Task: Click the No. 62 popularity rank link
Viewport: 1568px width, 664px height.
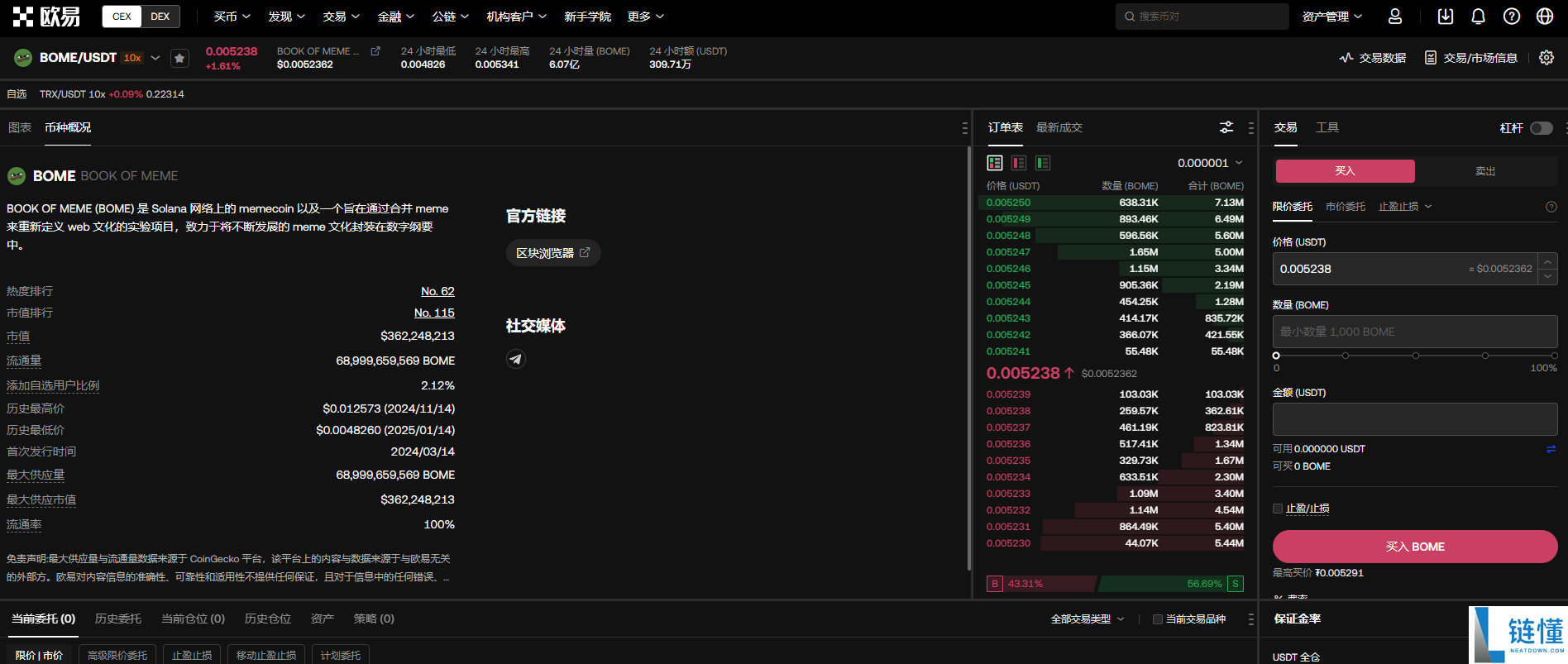Action: [437, 291]
